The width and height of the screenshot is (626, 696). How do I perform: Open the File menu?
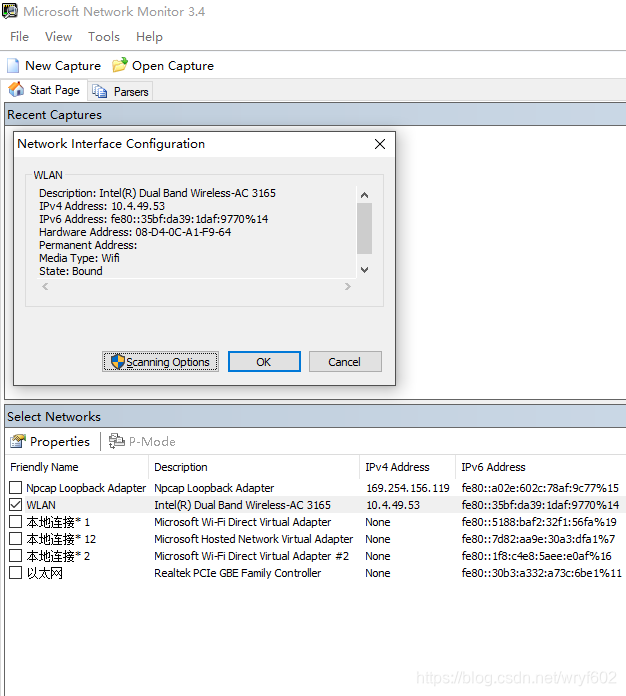(x=20, y=37)
